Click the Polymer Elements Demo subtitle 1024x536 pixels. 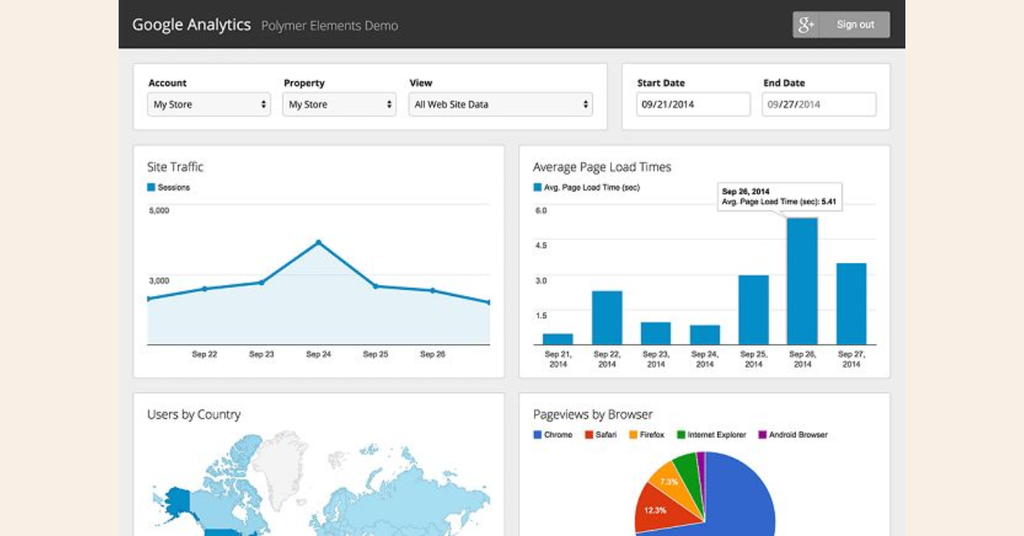click(330, 25)
